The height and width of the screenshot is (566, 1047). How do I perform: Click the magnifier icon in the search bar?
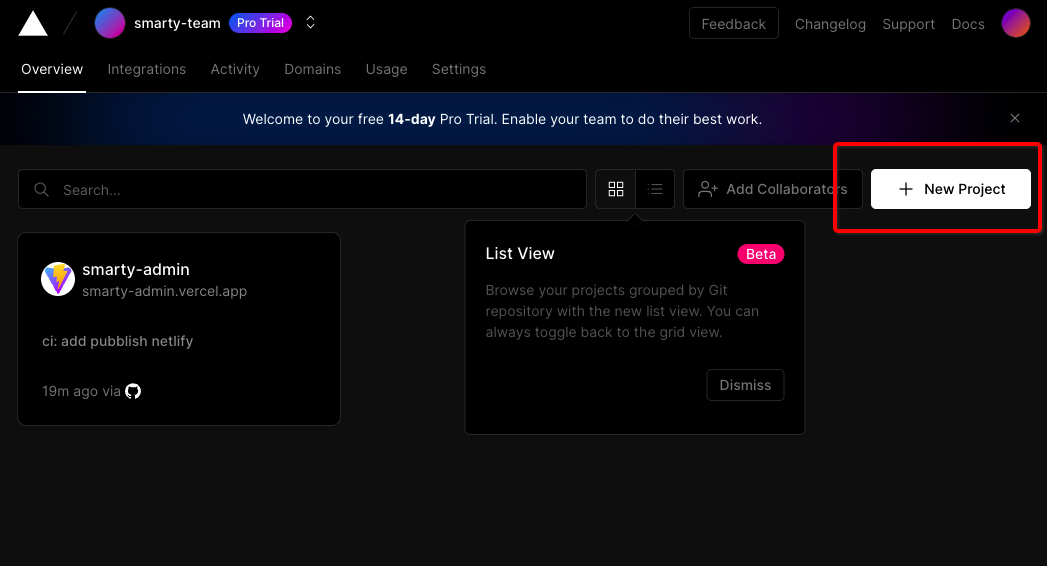42,190
